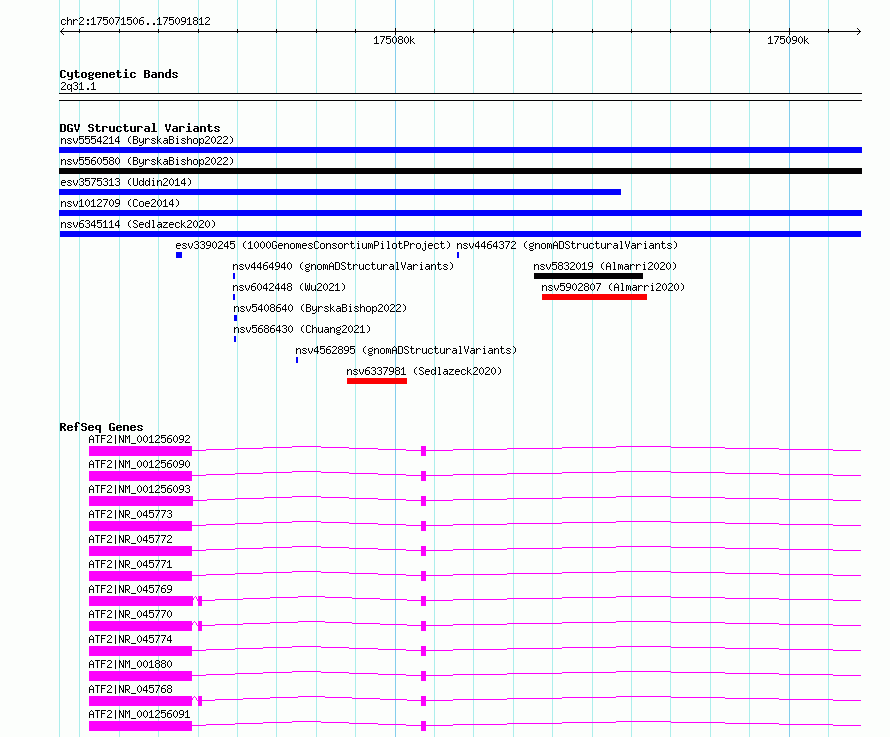Open nsv6345114 (Sedlazeck2020) variant label
The image size is (890, 737).
138,224
